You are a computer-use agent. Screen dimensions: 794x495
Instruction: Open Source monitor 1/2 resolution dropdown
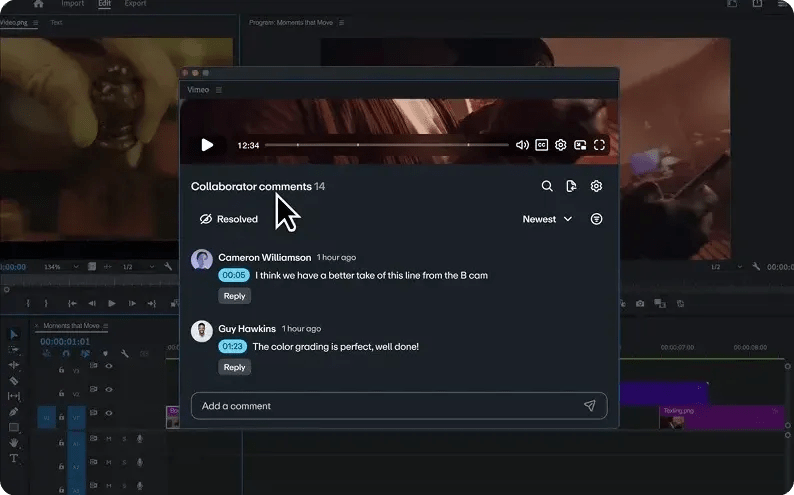138,267
